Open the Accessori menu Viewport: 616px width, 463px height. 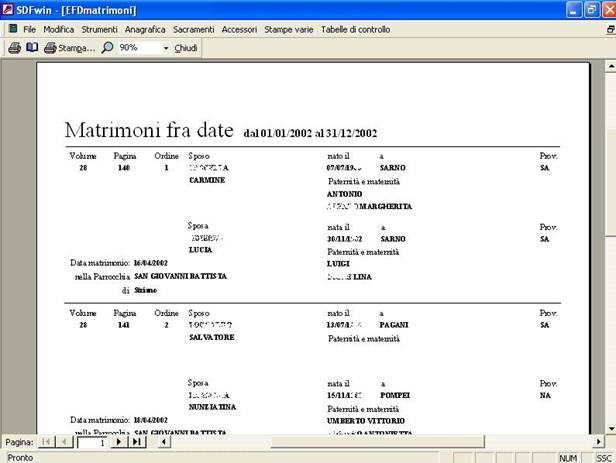(239, 29)
